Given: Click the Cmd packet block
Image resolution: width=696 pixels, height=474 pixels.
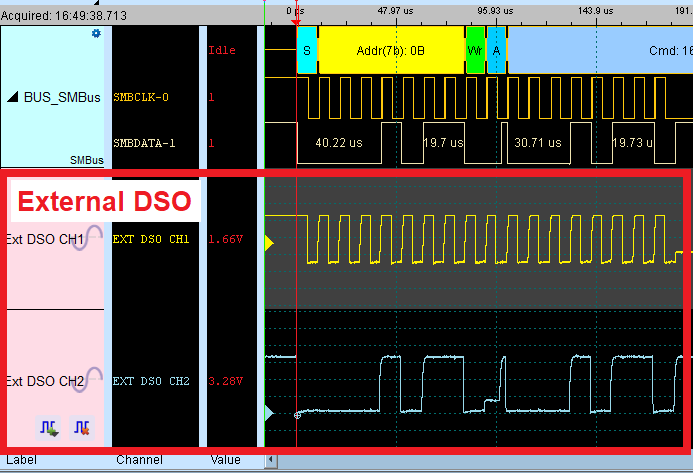Looking at the screenshot, I should pos(600,50).
